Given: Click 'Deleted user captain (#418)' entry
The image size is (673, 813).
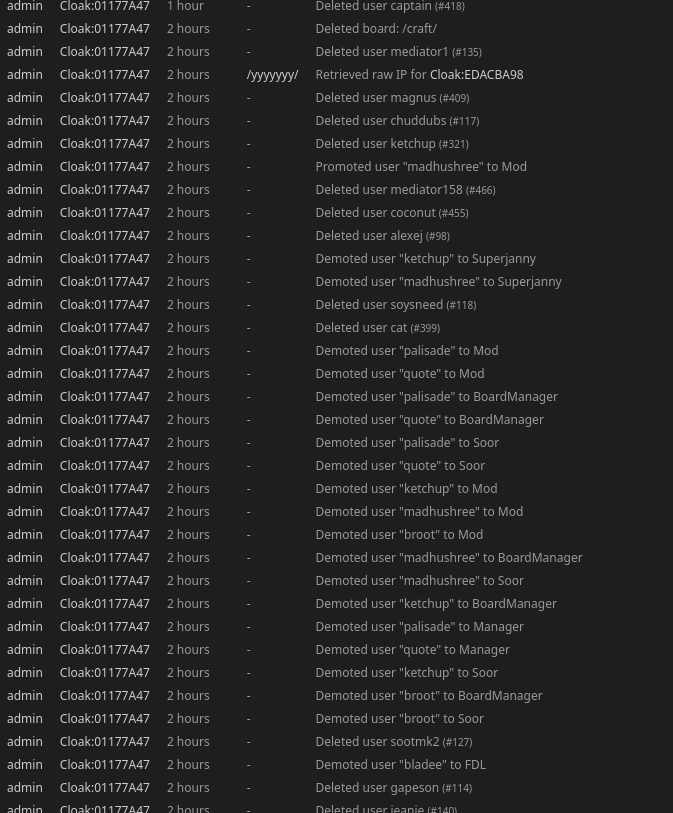Looking at the screenshot, I should point(390,6).
